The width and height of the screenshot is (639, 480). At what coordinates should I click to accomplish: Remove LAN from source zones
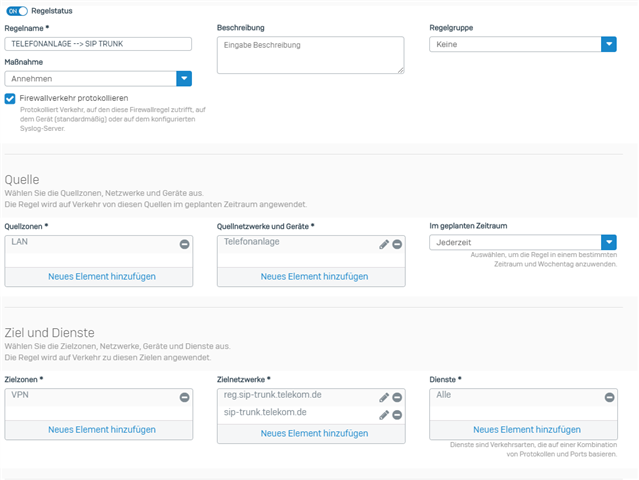184,244
